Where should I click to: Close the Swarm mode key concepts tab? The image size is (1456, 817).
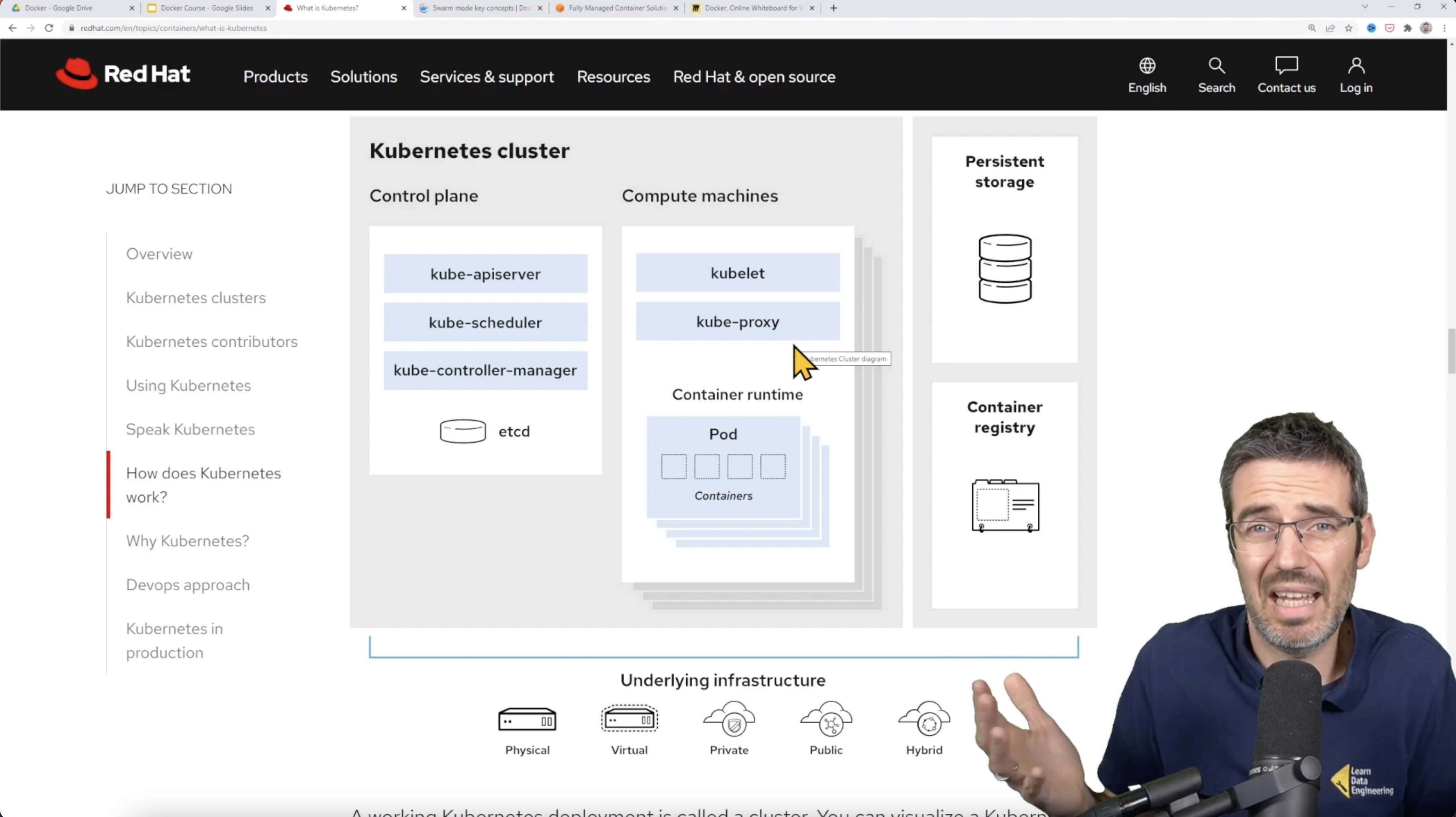pos(540,8)
